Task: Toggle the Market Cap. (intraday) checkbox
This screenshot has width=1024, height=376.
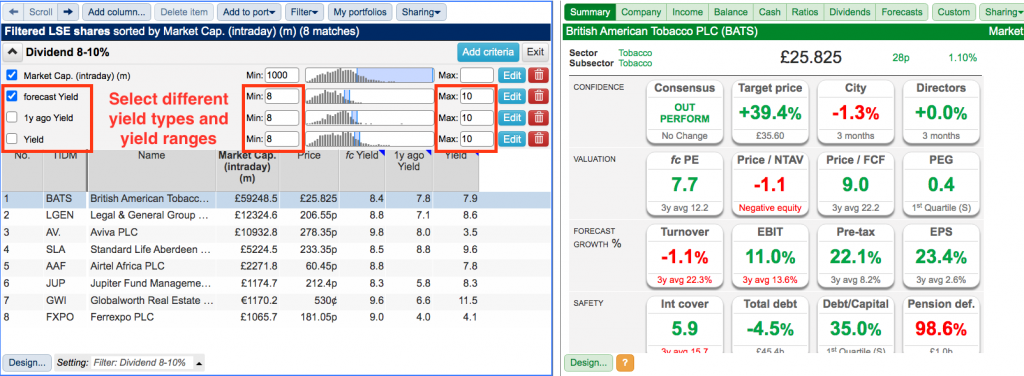Action: [12, 76]
